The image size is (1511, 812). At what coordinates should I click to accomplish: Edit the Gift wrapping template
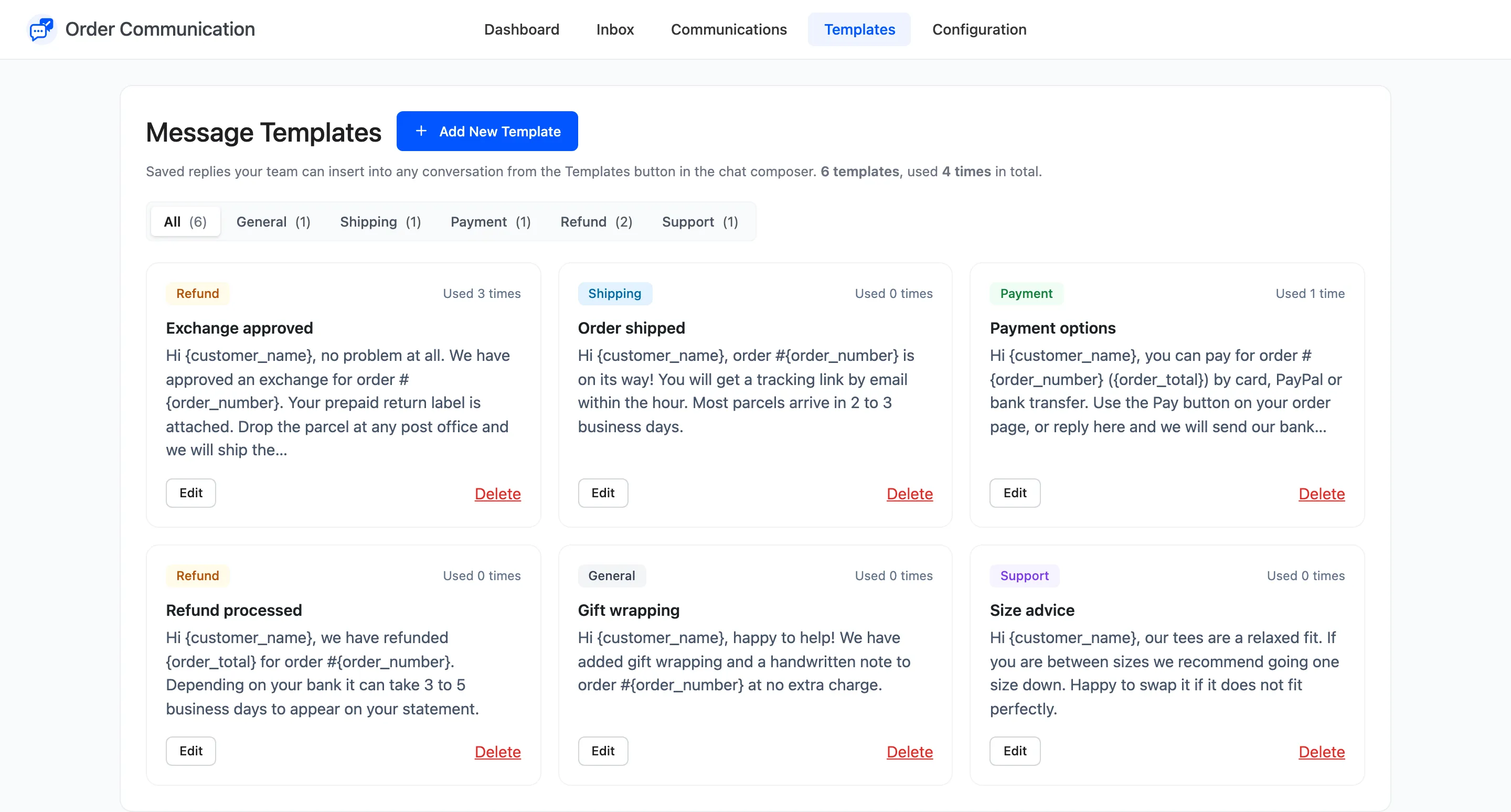tap(603, 751)
